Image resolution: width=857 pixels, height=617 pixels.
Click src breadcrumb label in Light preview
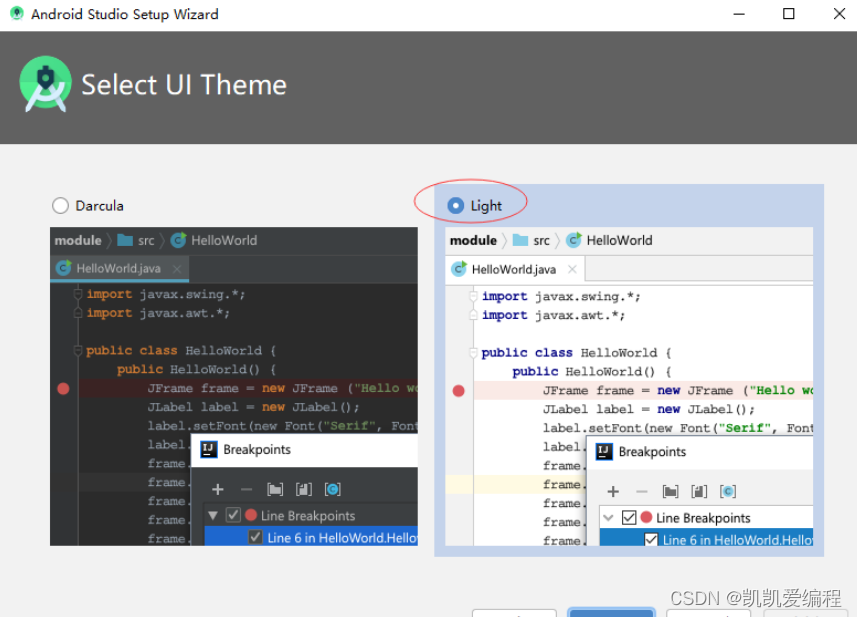[542, 240]
